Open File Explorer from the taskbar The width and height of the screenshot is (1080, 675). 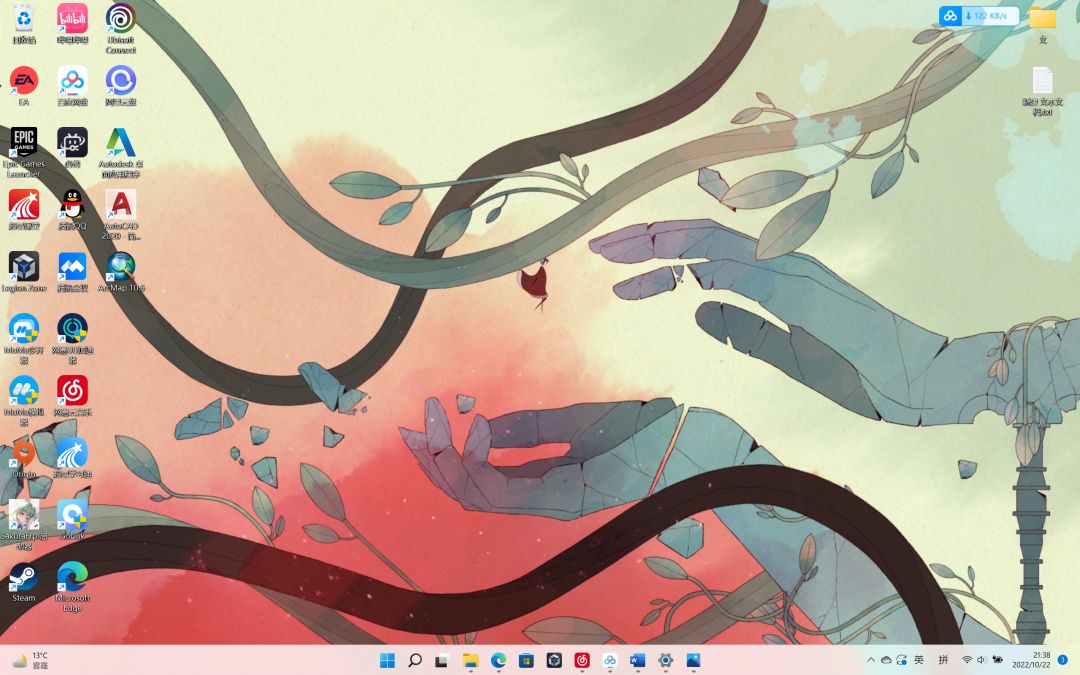click(470, 661)
